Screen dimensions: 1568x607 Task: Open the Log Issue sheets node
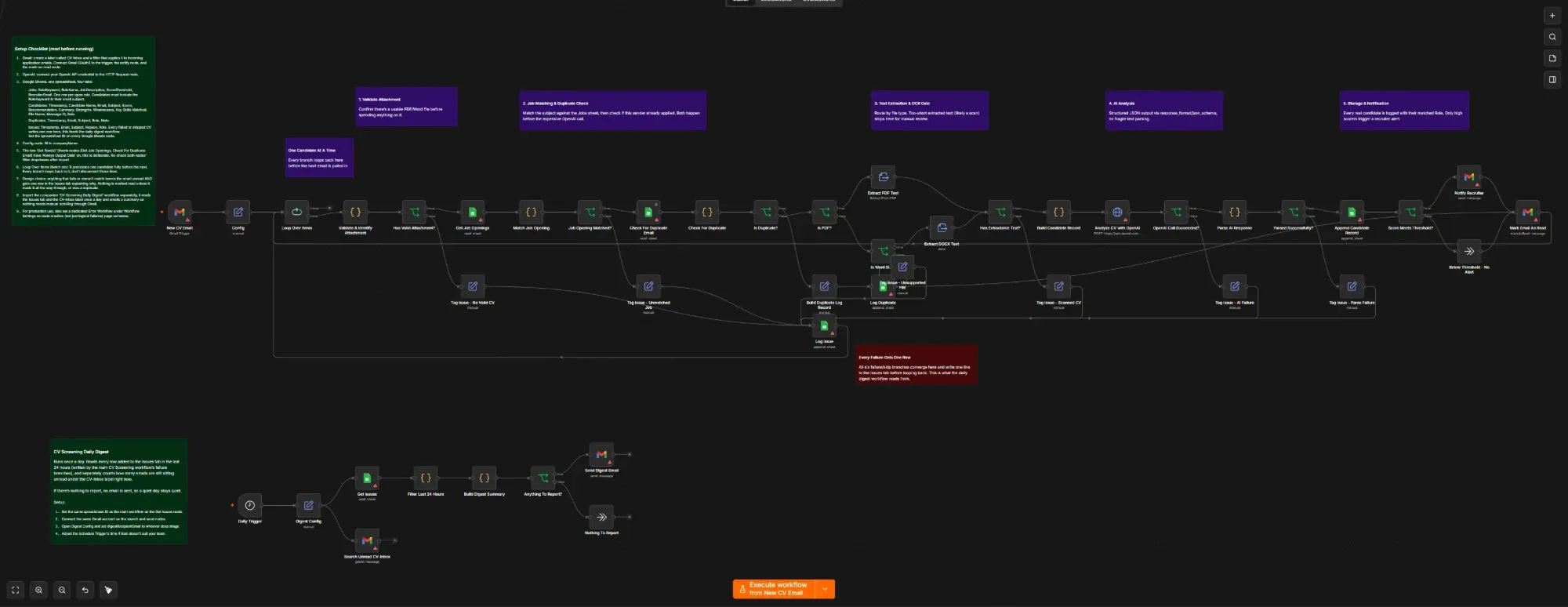pos(824,325)
